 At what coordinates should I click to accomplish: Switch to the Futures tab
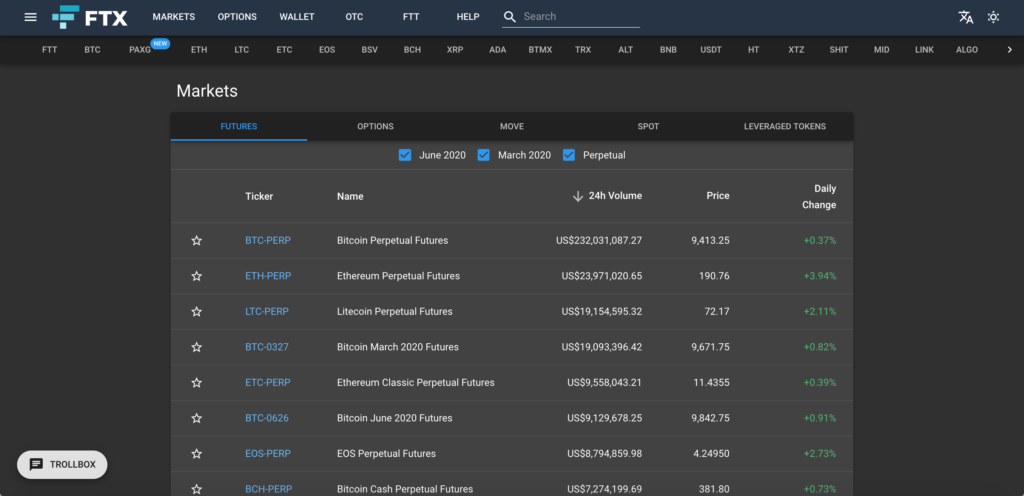239,127
